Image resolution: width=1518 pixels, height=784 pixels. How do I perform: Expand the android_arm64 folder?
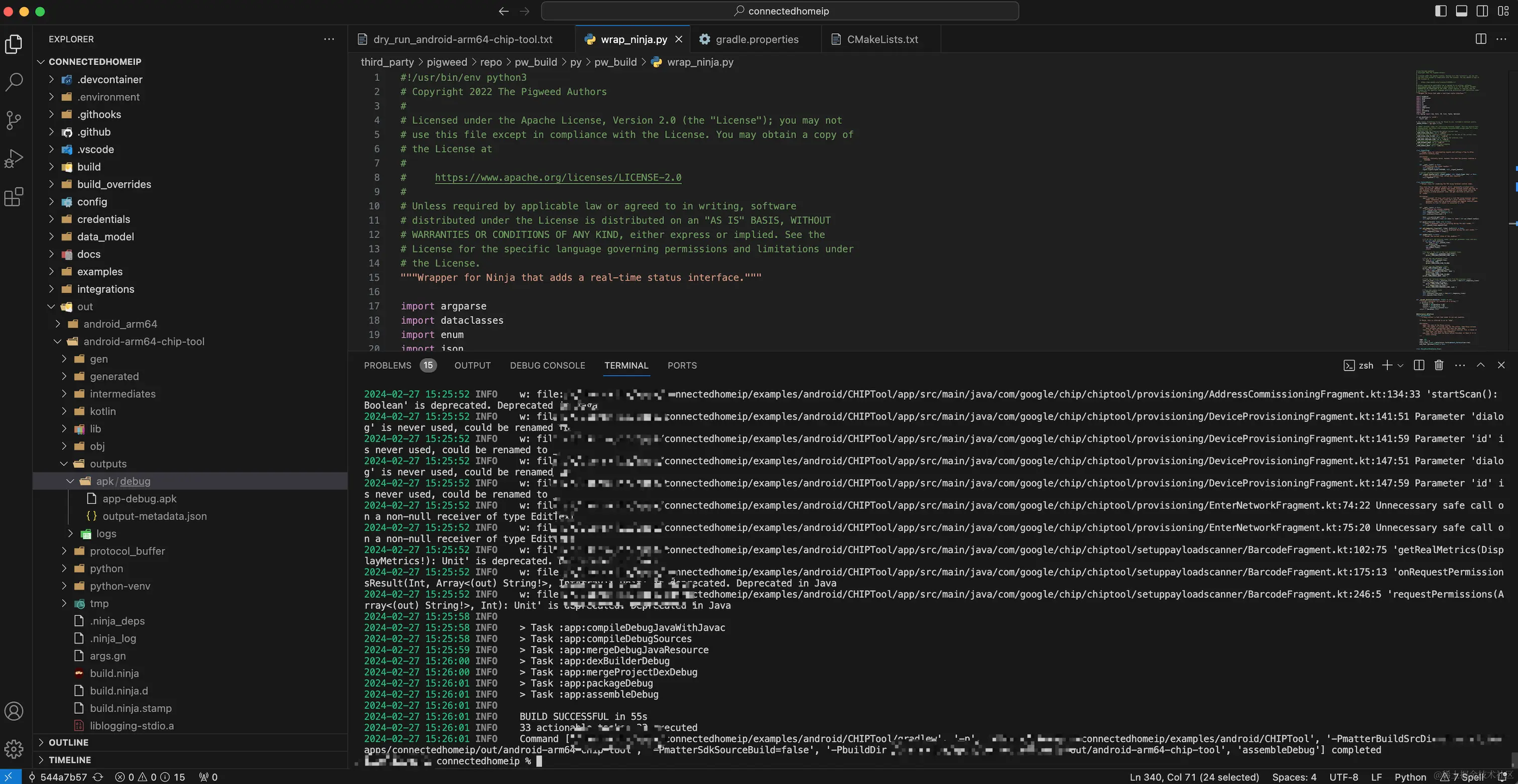(119, 324)
